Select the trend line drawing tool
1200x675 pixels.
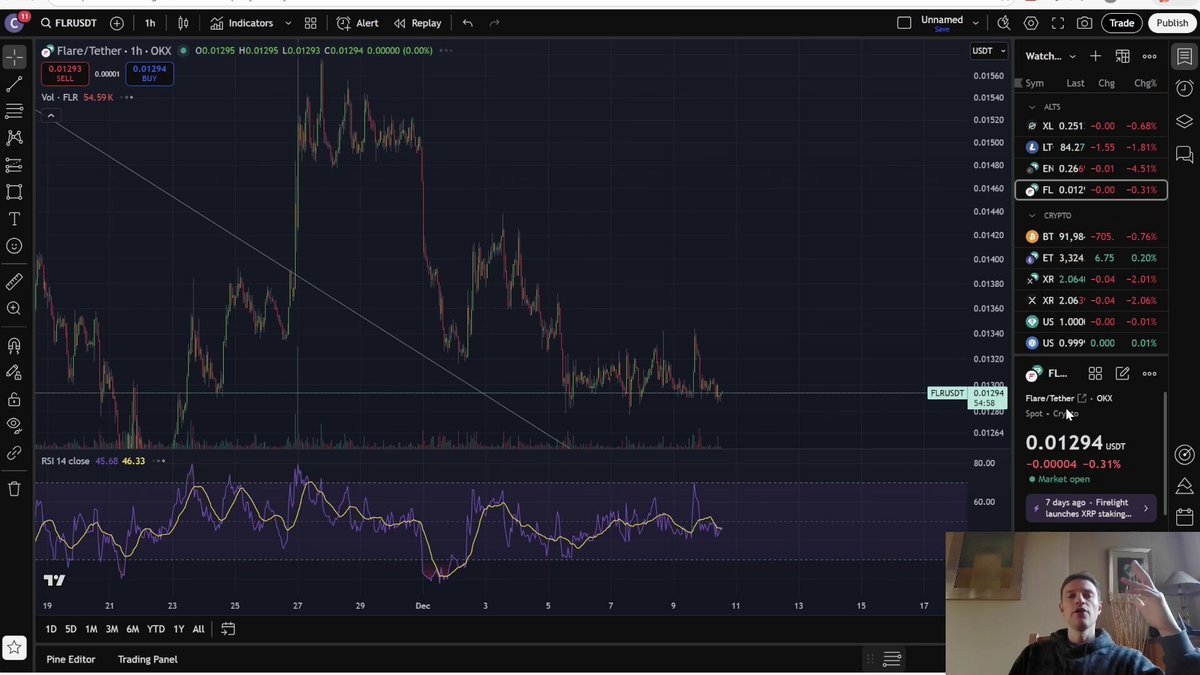coord(14,84)
